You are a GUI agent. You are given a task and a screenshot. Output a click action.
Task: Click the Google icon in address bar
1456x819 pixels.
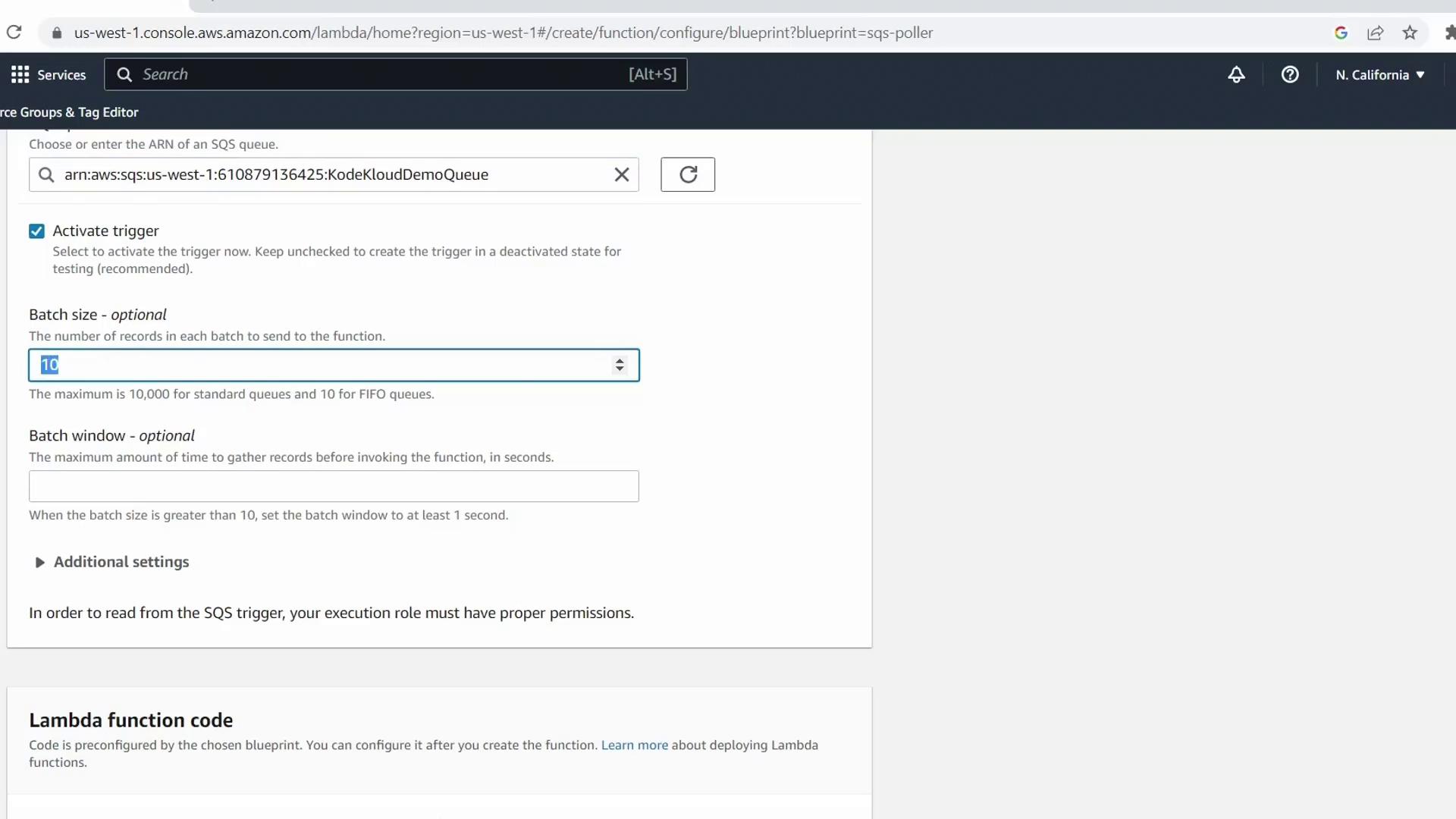(1341, 33)
